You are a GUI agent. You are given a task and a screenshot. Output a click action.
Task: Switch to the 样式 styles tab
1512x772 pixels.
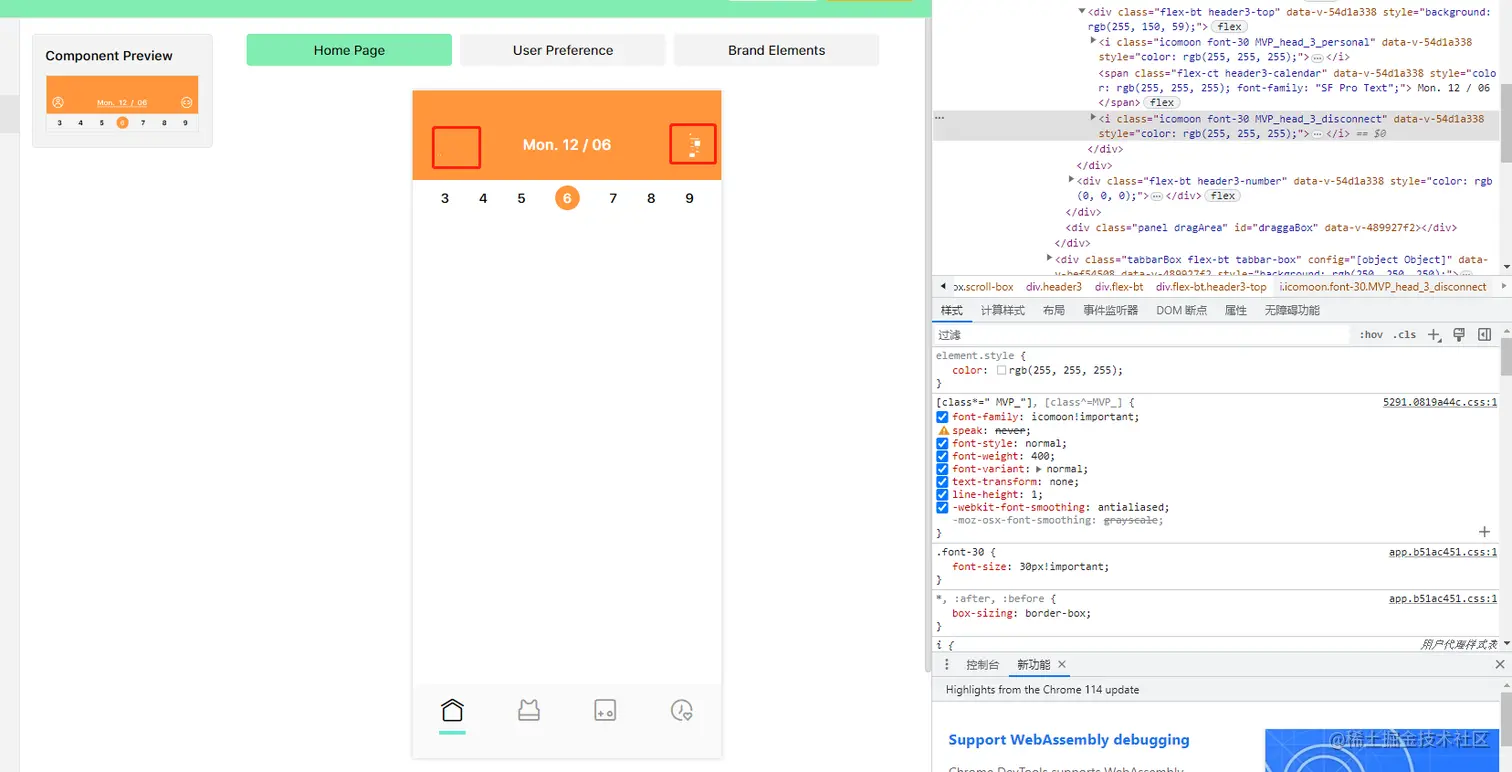pos(951,310)
